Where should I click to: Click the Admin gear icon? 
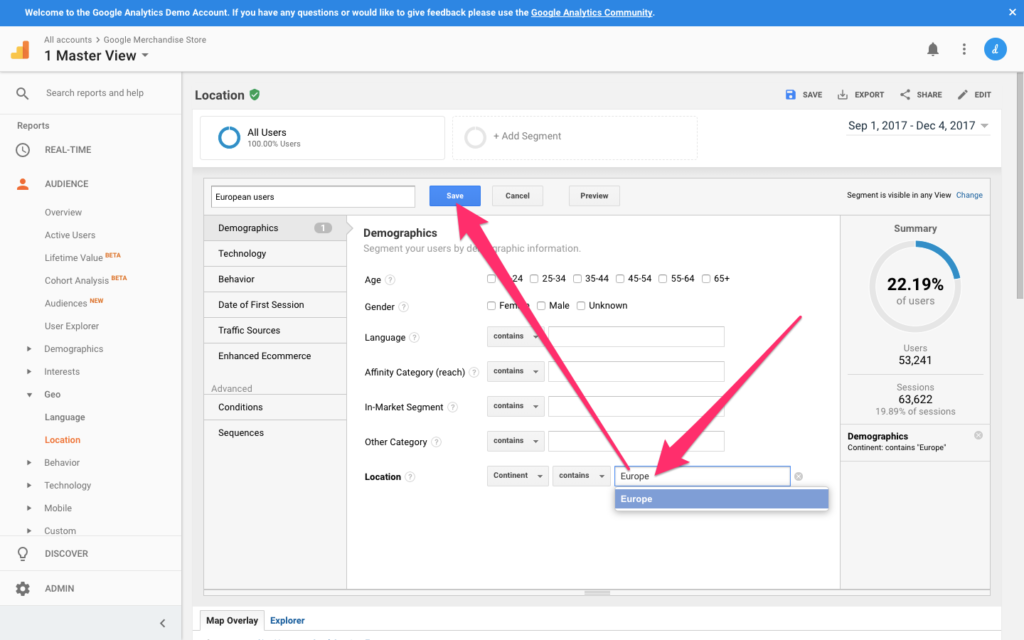22,588
